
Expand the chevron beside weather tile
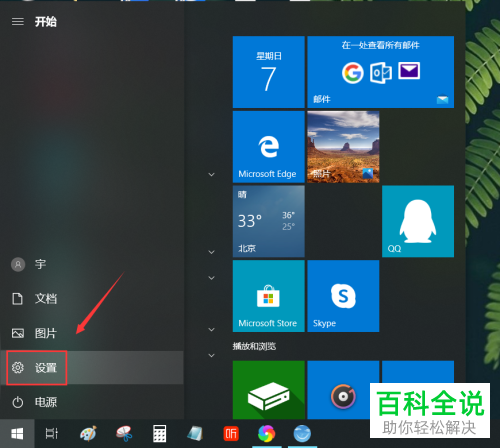(x=211, y=252)
